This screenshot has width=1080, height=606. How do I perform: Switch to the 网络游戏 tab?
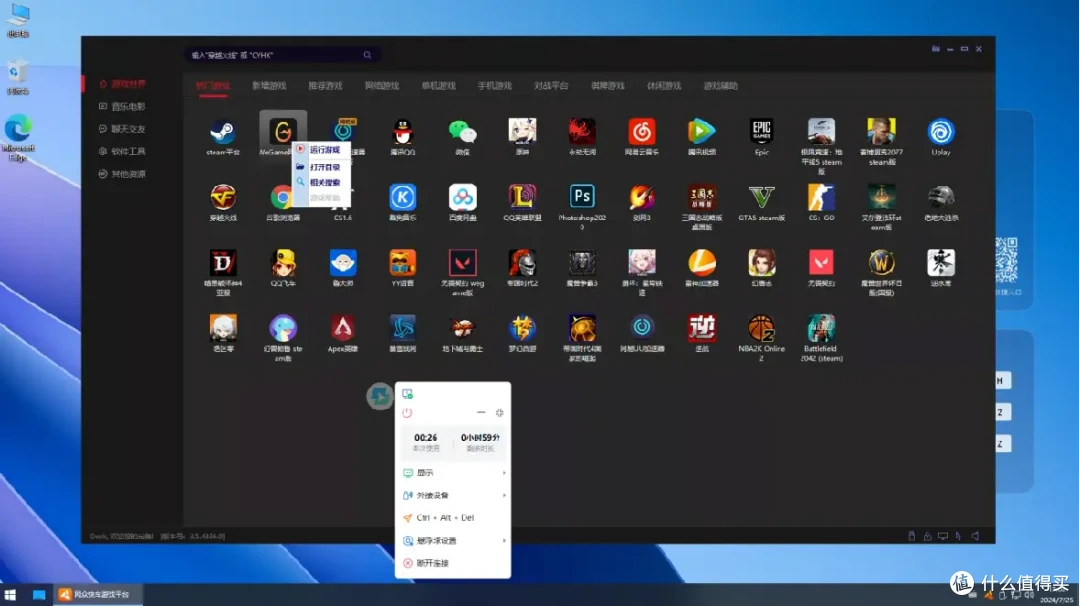coord(382,86)
